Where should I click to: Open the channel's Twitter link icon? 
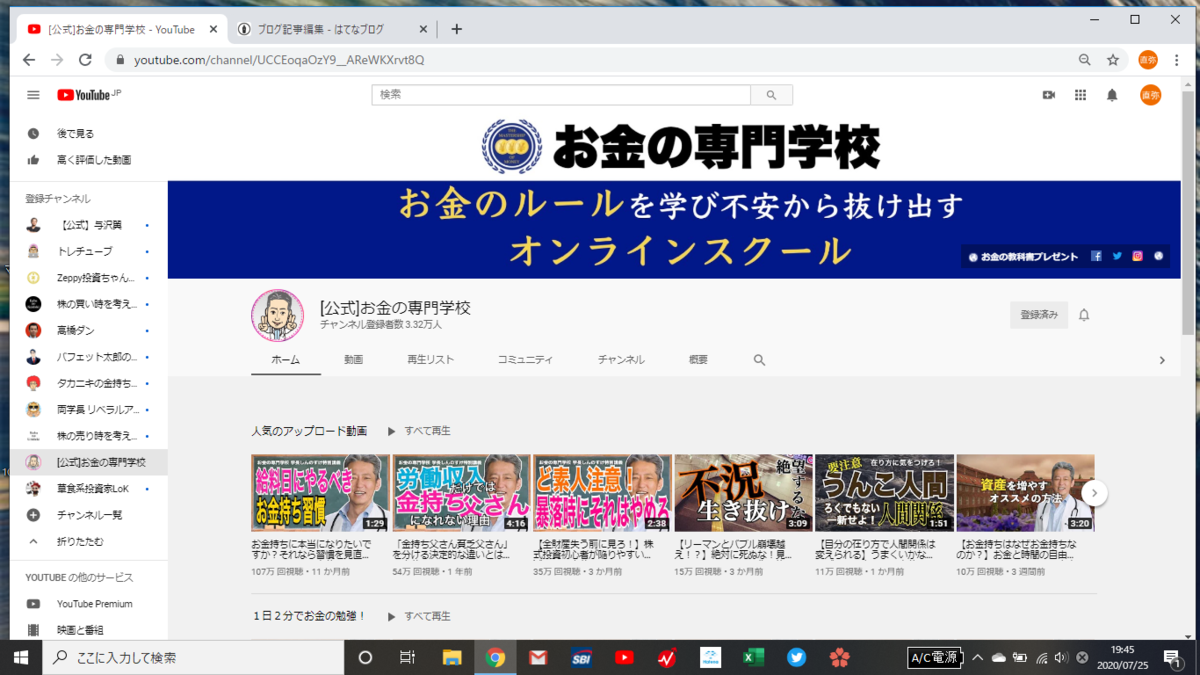coord(1117,257)
